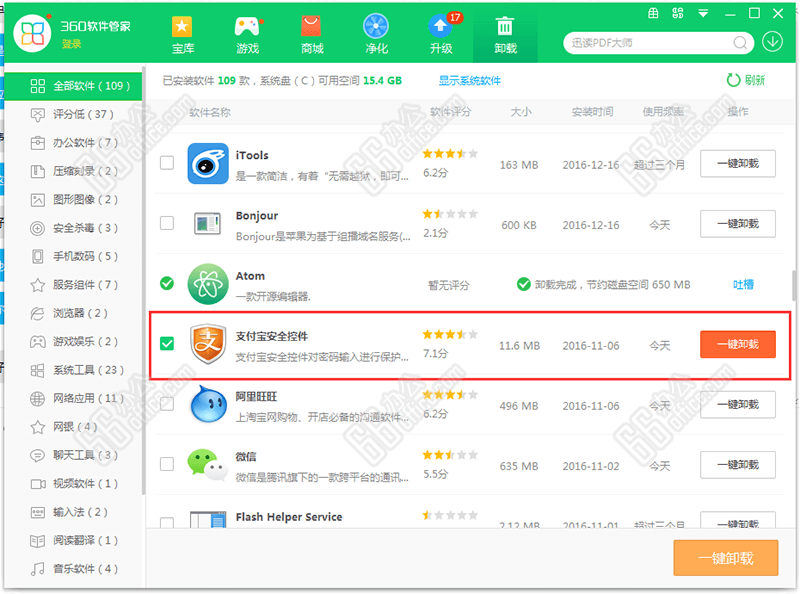Click 一键卸载 for iTools
The width and height of the screenshot is (800, 594).
tap(738, 163)
